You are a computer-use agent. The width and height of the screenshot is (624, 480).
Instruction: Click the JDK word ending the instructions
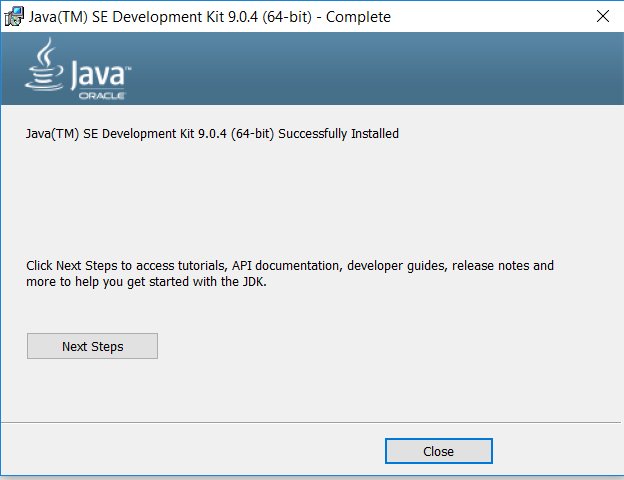coord(254,282)
